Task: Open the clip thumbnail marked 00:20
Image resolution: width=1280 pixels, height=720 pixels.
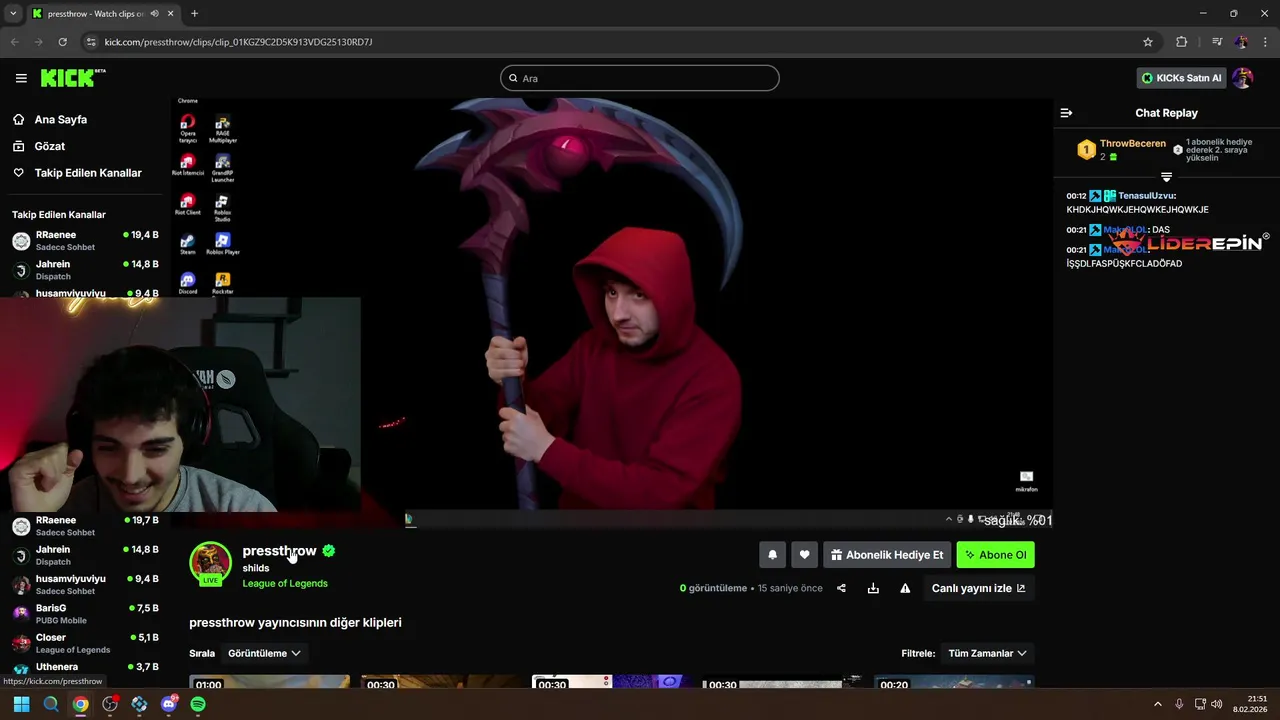Action: [x=954, y=683]
